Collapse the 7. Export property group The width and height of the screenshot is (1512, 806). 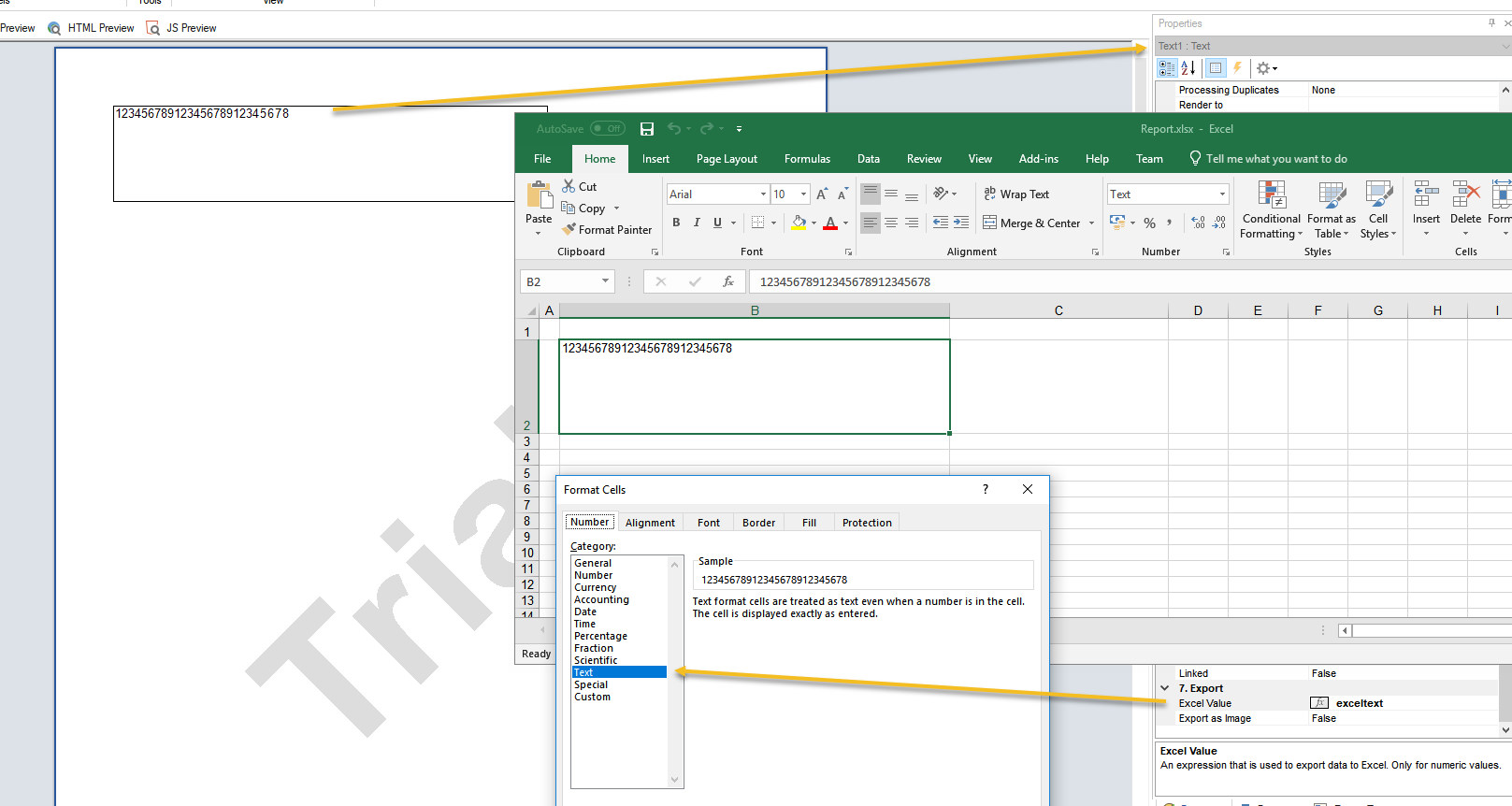click(x=1165, y=688)
